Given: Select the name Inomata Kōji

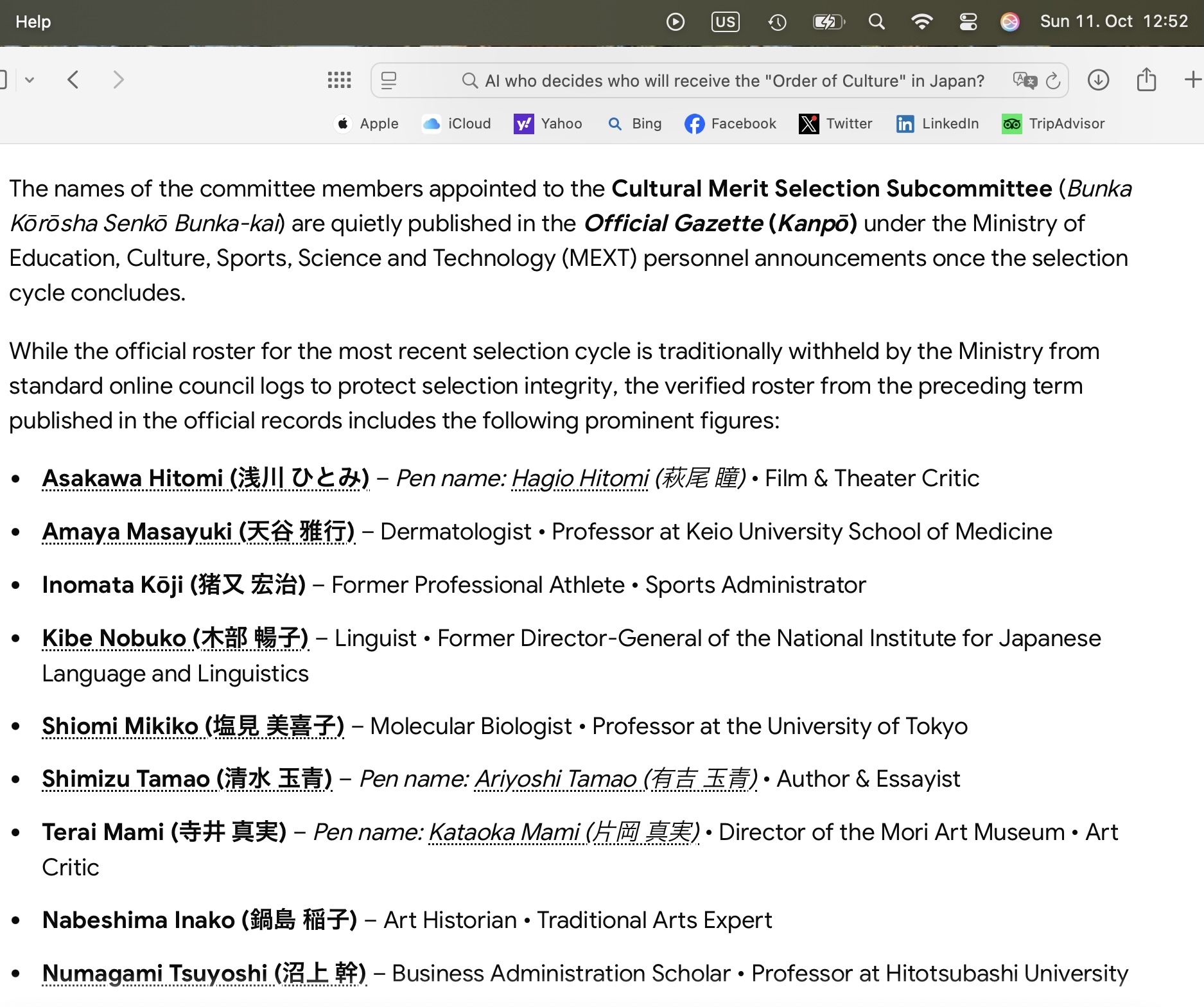Looking at the screenshot, I should click(x=174, y=585).
